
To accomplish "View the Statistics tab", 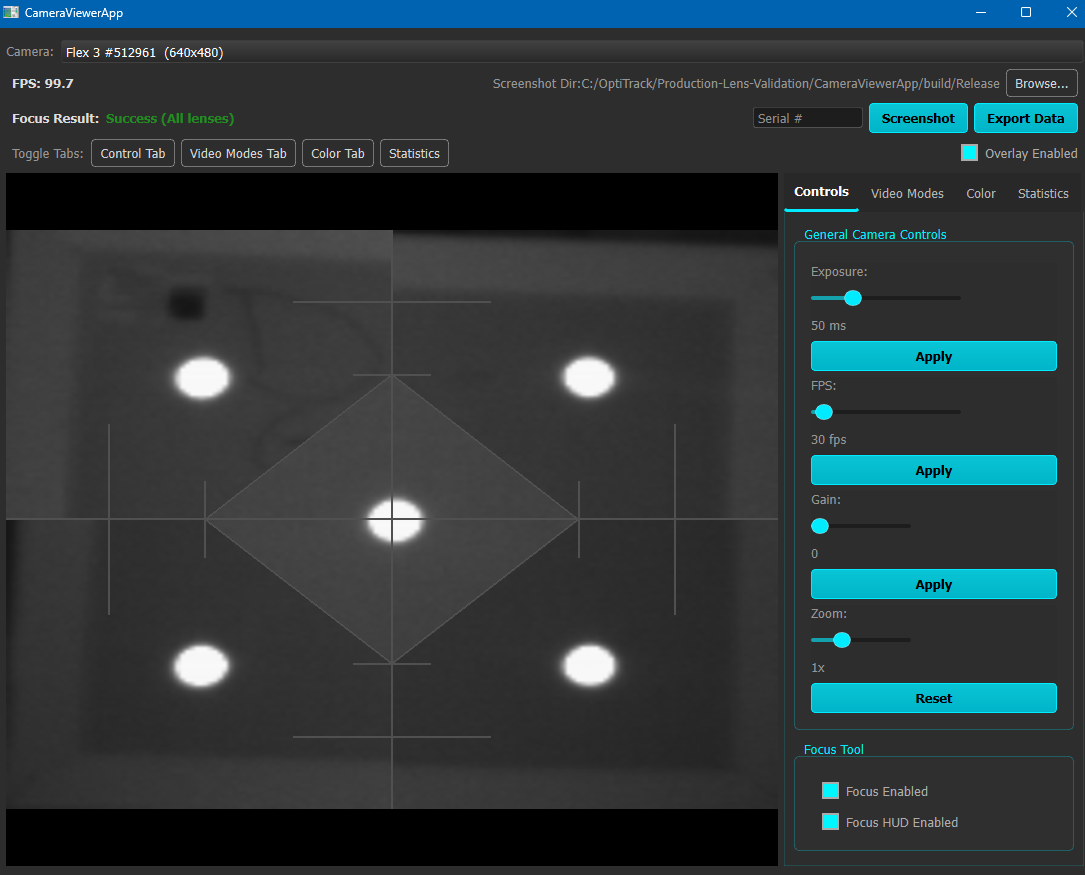I will click(x=1043, y=193).
